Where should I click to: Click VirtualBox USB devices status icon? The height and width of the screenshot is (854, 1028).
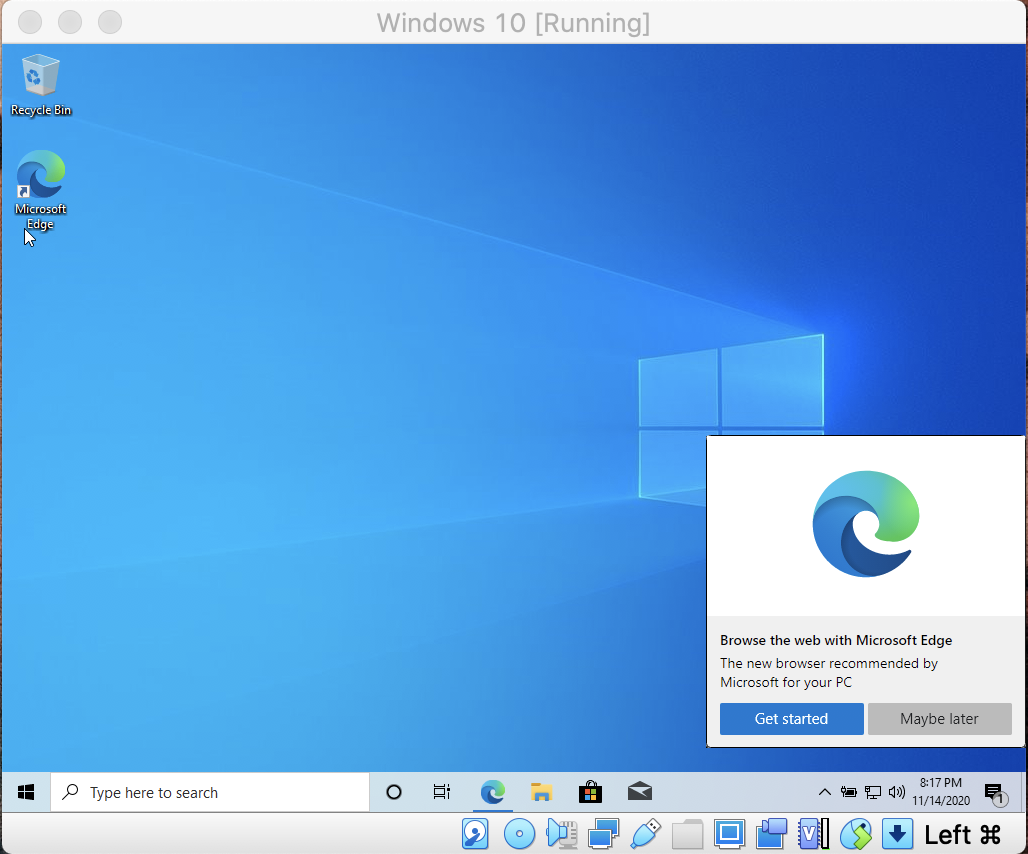coord(645,834)
